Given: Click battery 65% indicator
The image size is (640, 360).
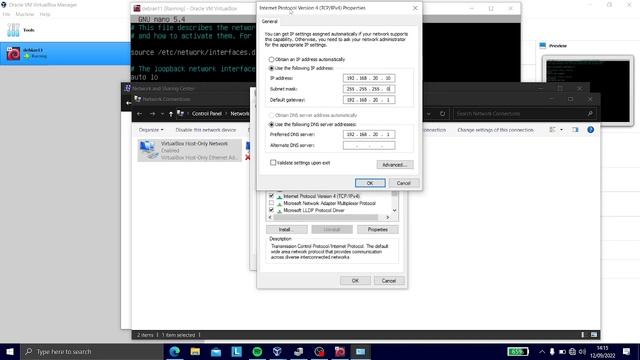Looking at the screenshot, I should click(518, 351).
